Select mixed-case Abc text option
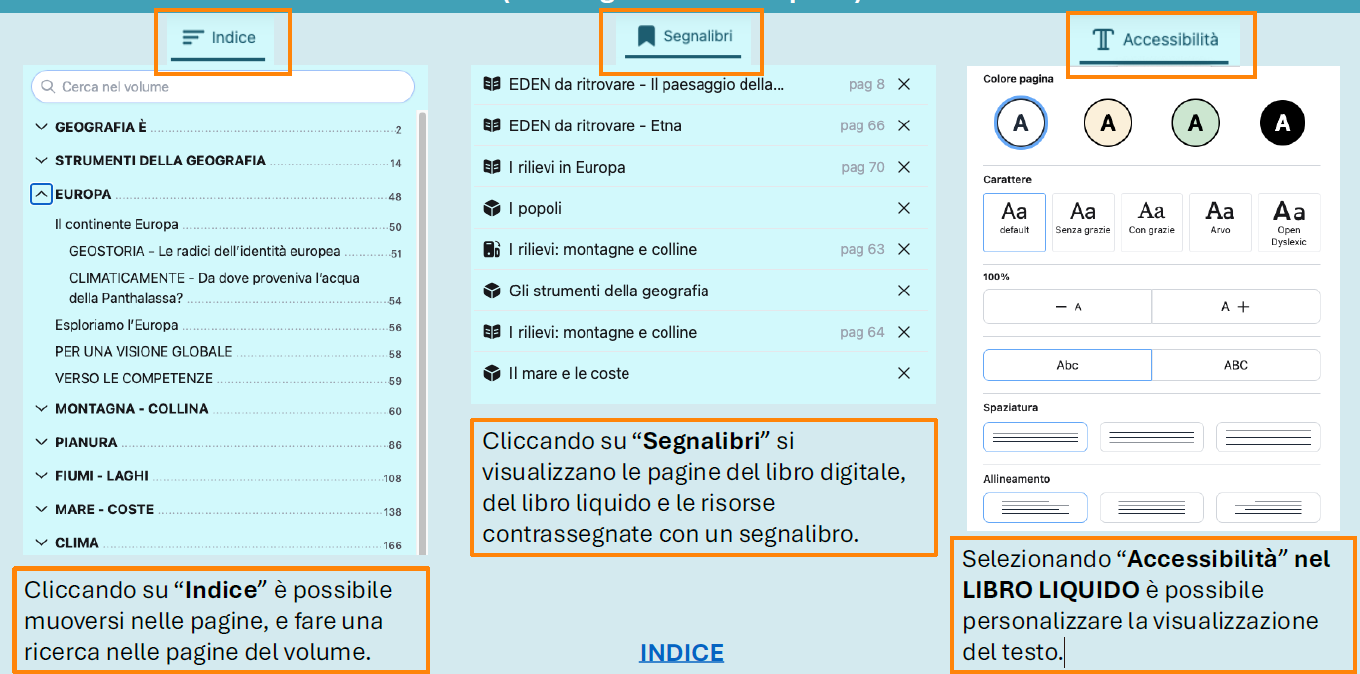 click(1068, 365)
